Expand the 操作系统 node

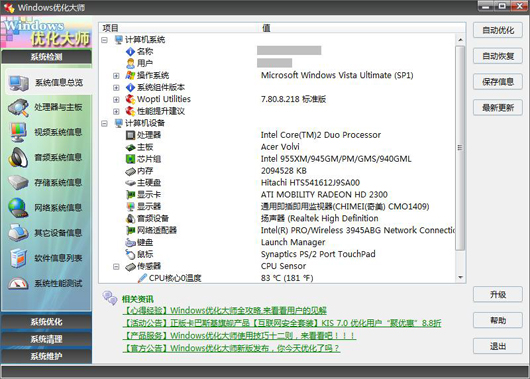coord(116,76)
